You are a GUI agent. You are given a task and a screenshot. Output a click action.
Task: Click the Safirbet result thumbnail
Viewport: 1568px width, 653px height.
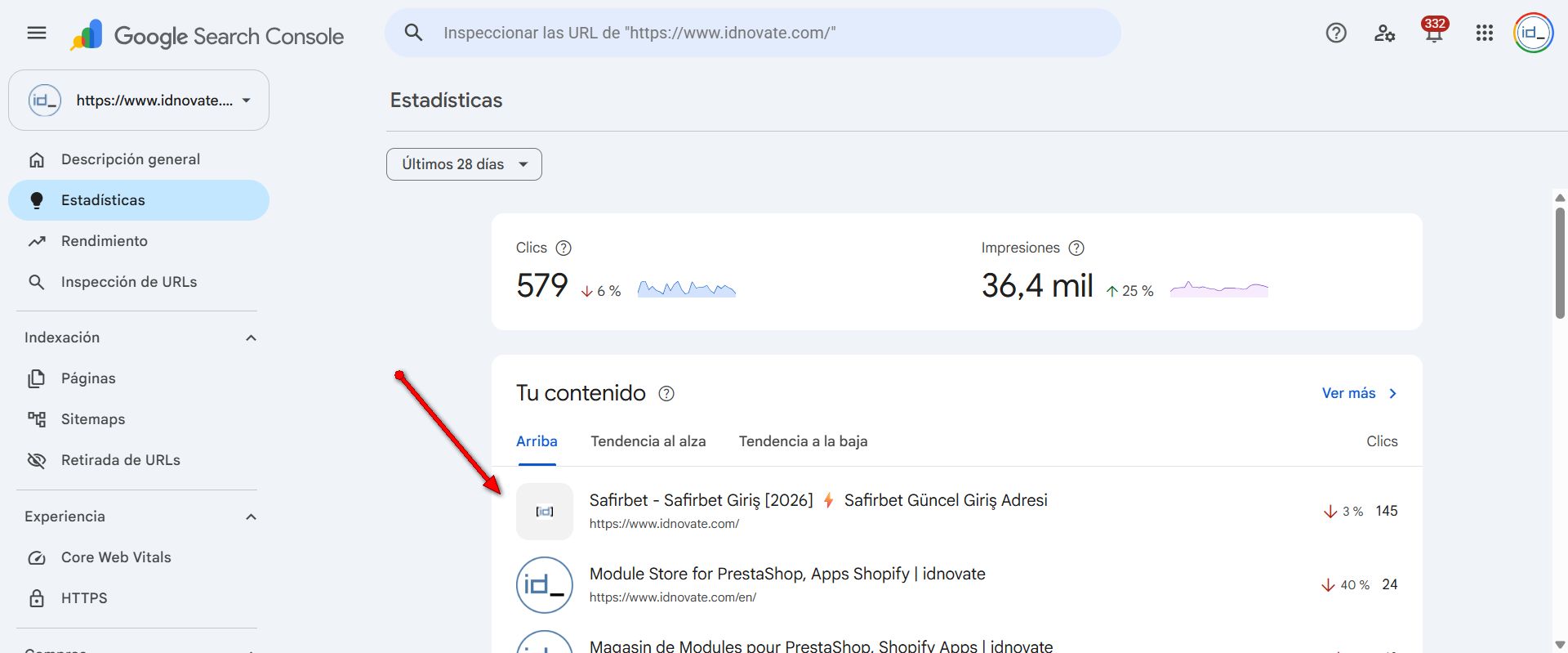click(545, 512)
